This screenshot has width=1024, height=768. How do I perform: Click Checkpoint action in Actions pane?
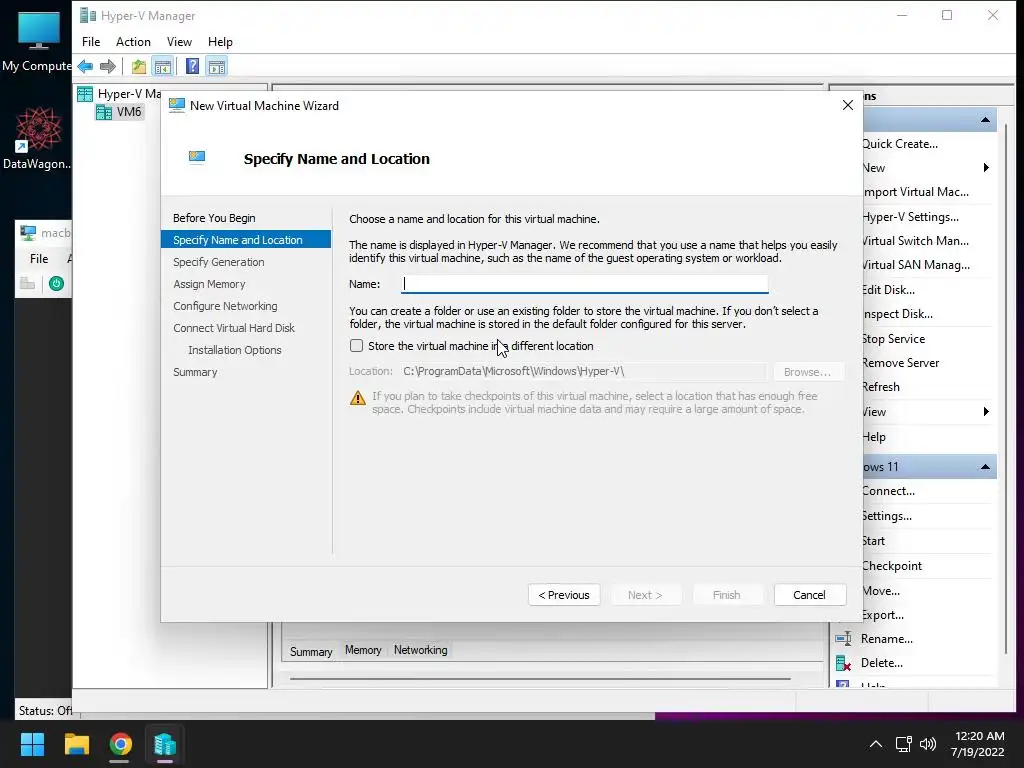point(892,566)
